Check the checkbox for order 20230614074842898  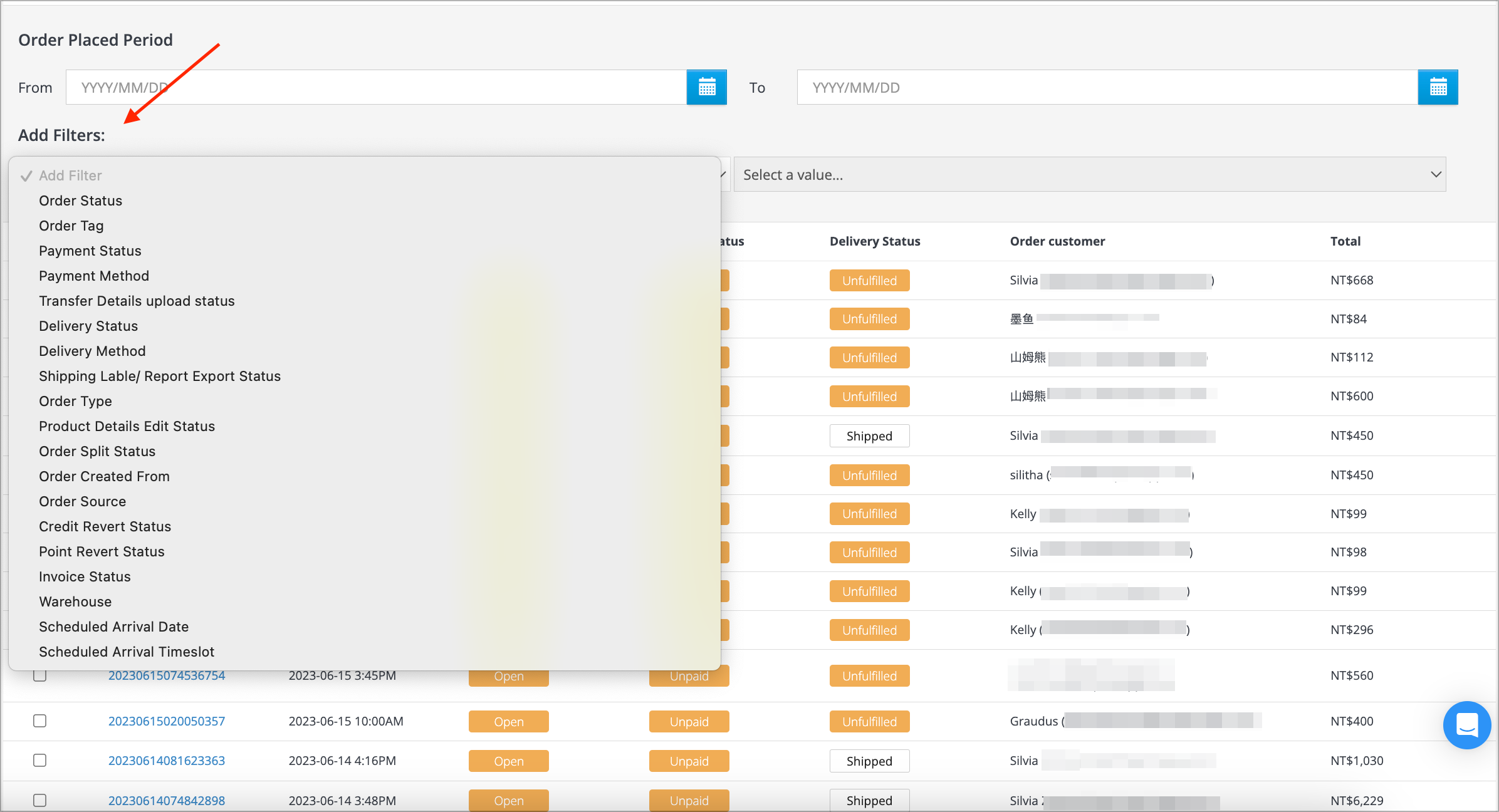(39, 800)
